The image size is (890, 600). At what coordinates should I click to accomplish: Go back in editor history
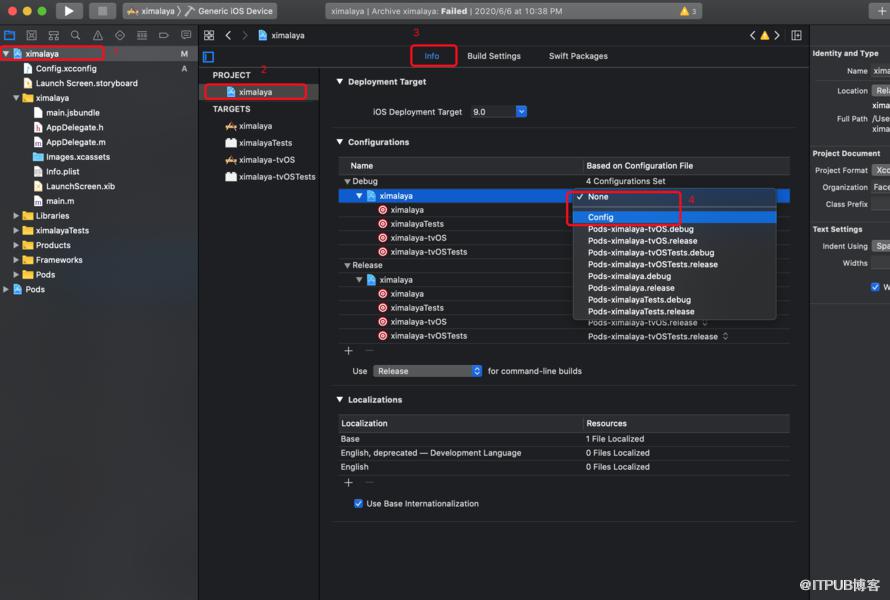[x=228, y=35]
